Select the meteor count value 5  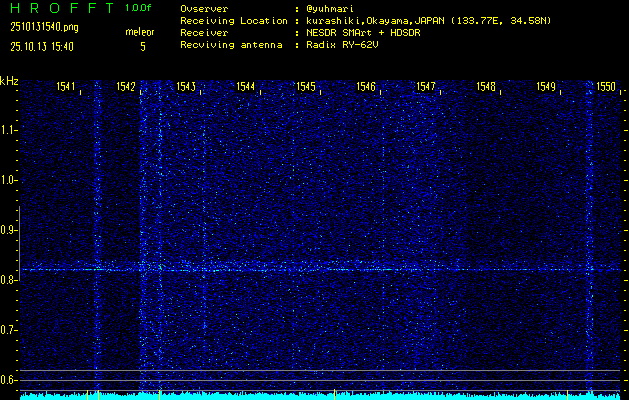tap(143, 47)
